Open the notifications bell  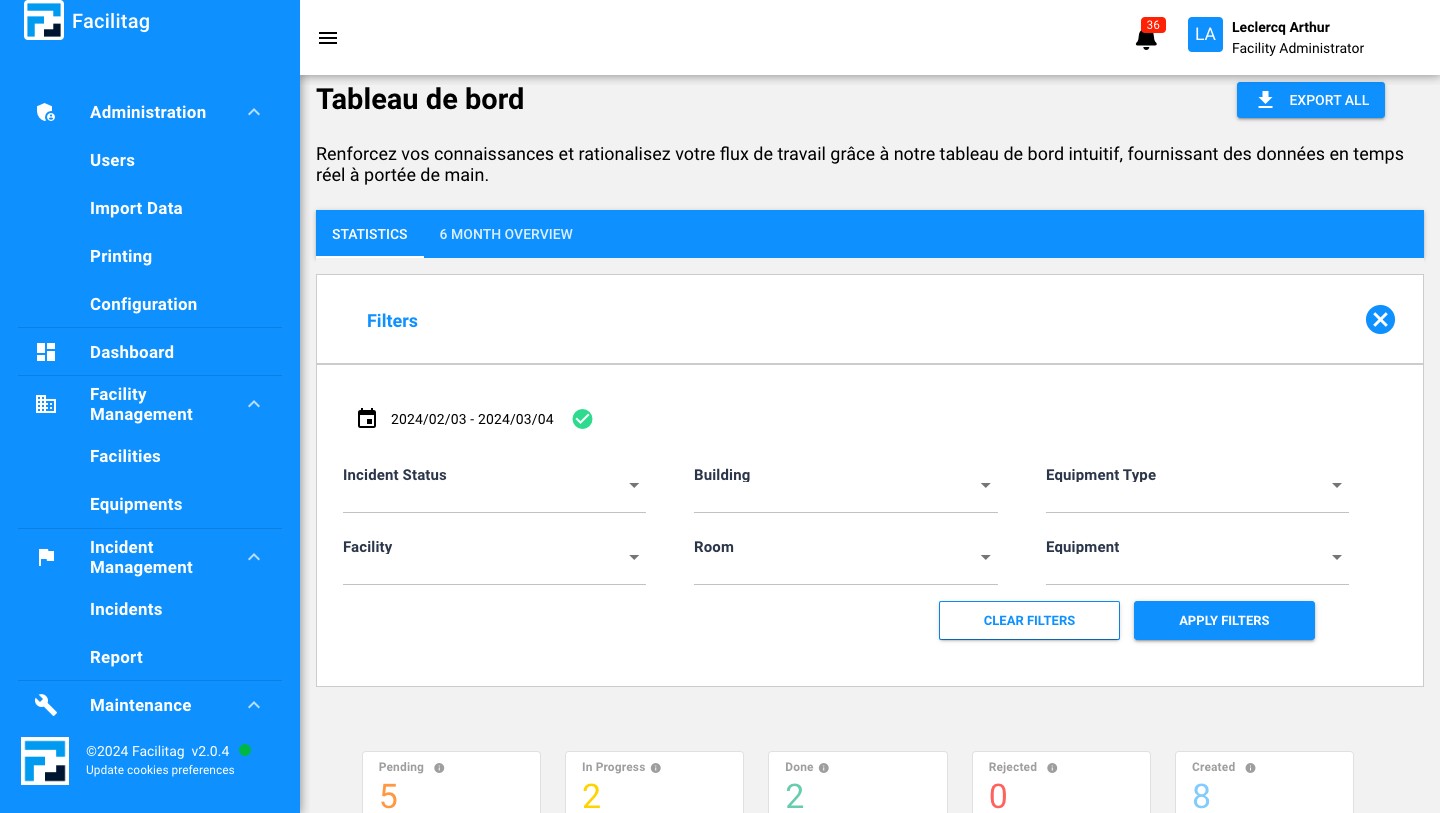(x=1146, y=39)
